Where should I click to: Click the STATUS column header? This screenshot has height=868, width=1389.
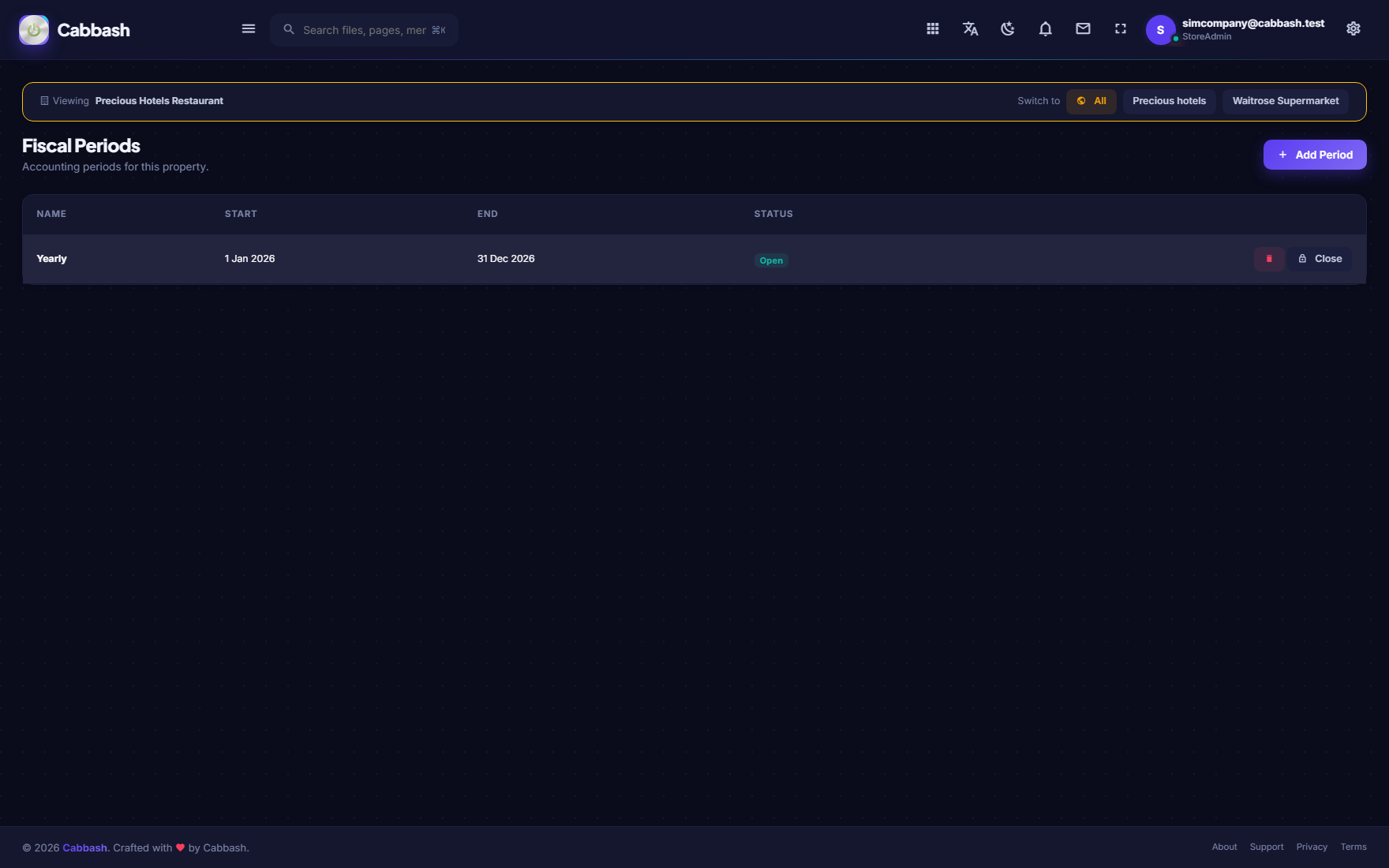point(773,214)
